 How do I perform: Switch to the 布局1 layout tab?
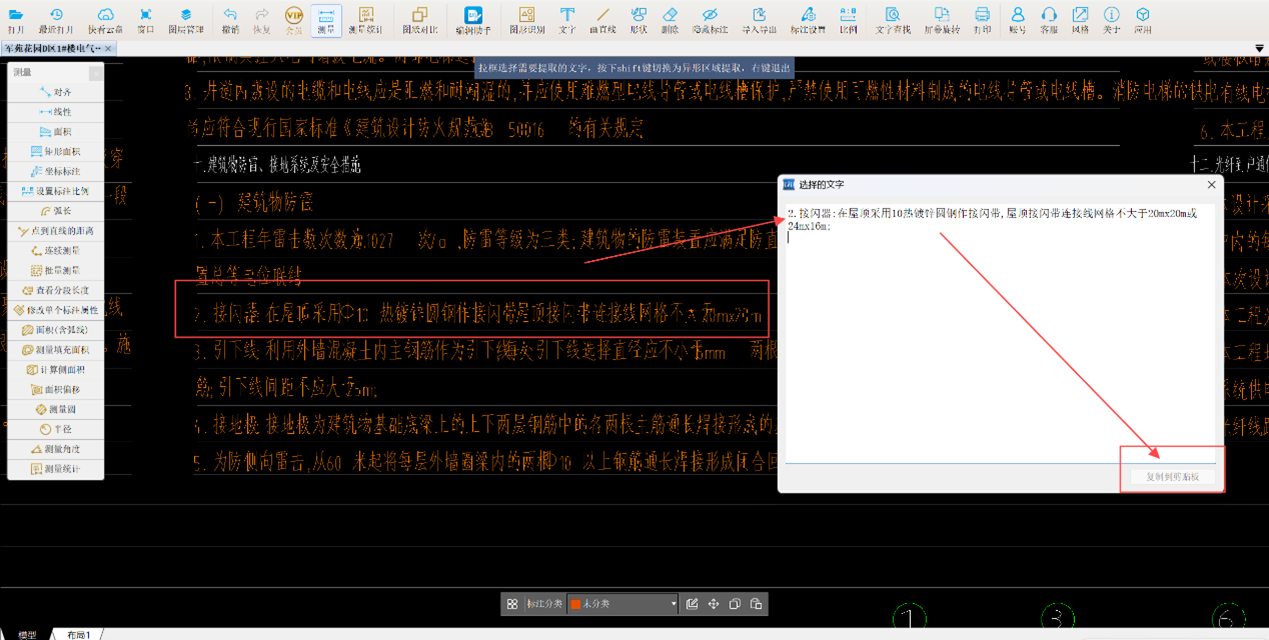click(x=79, y=634)
